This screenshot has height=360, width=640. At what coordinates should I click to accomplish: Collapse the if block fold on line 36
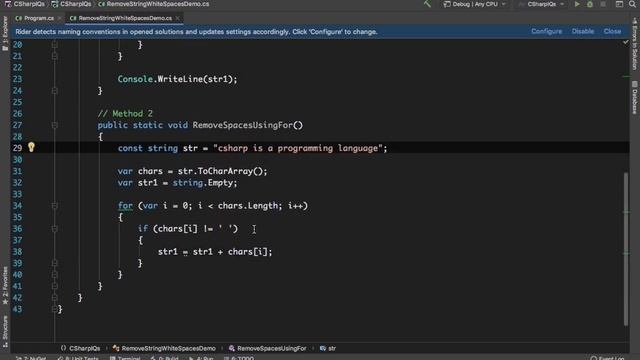(55, 229)
